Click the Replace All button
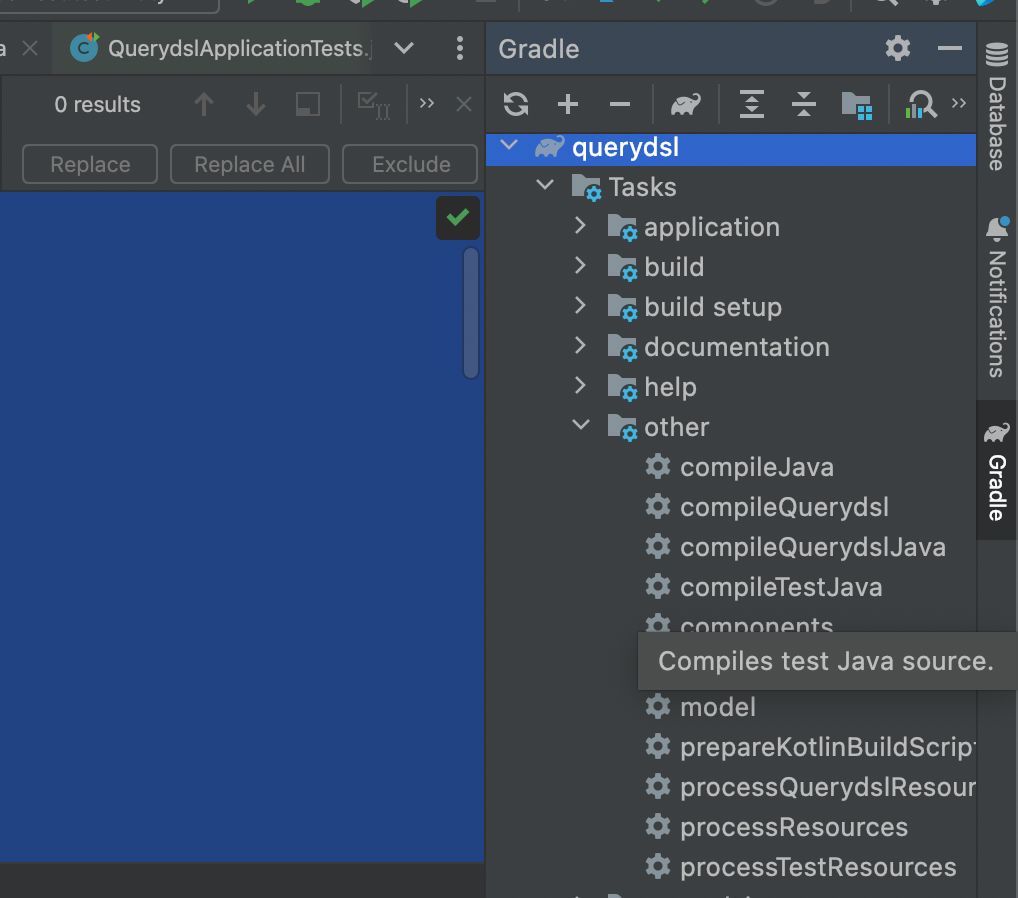Image resolution: width=1018 pixels, height=898 pixels. coord(249,164)
